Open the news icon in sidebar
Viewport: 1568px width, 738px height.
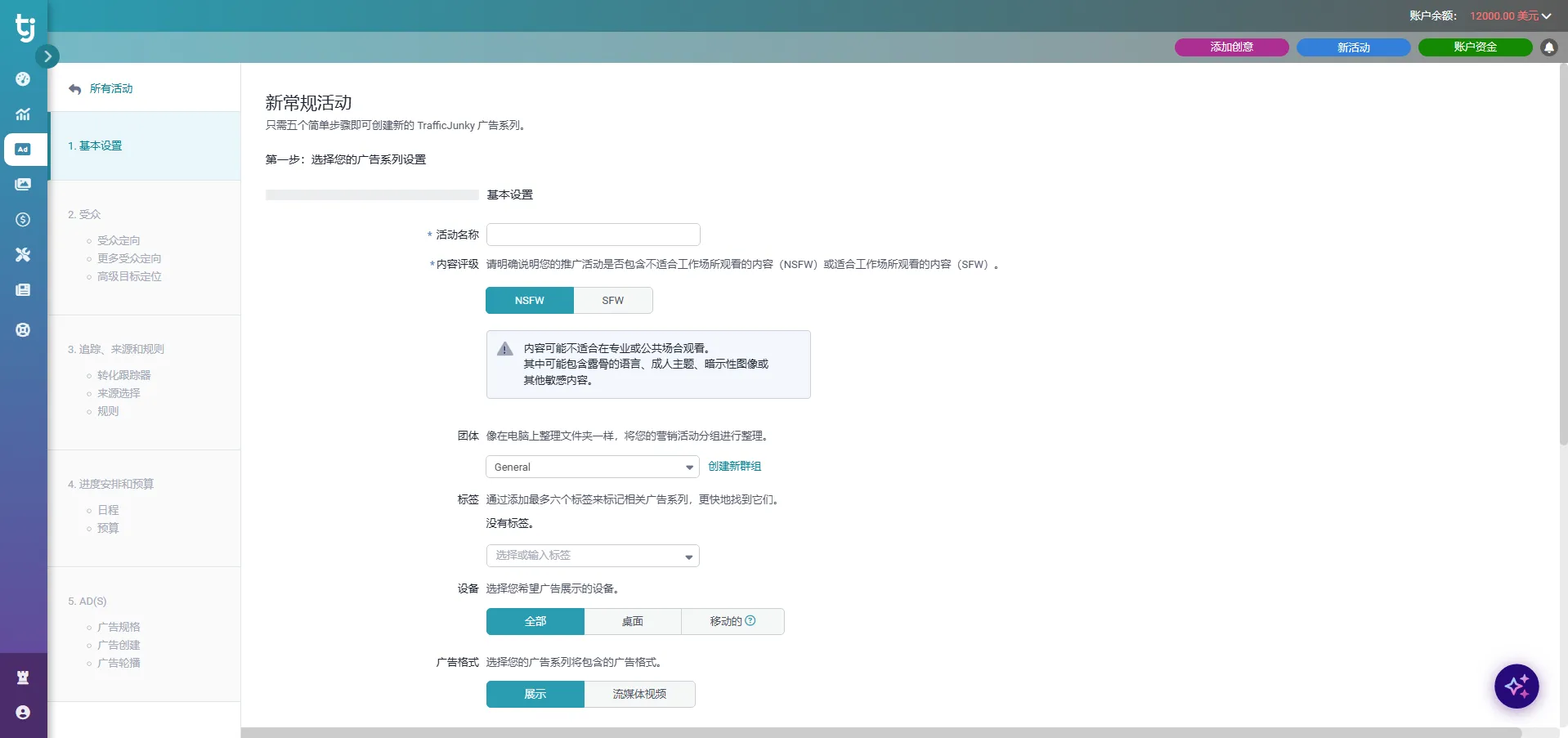tap(23, 290)
